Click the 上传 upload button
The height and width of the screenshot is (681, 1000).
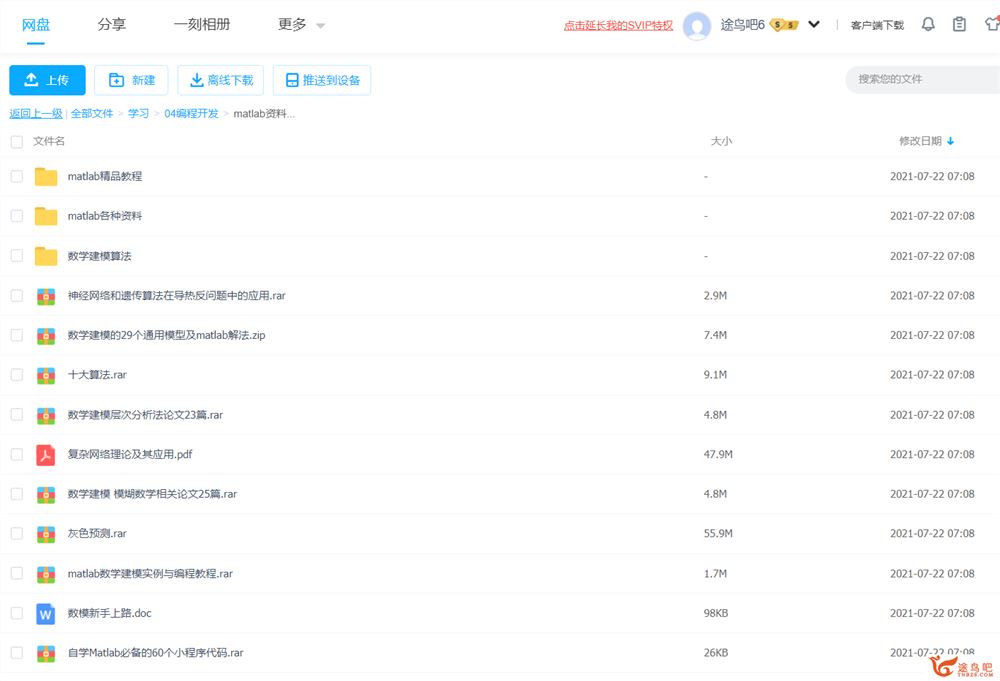47,80
